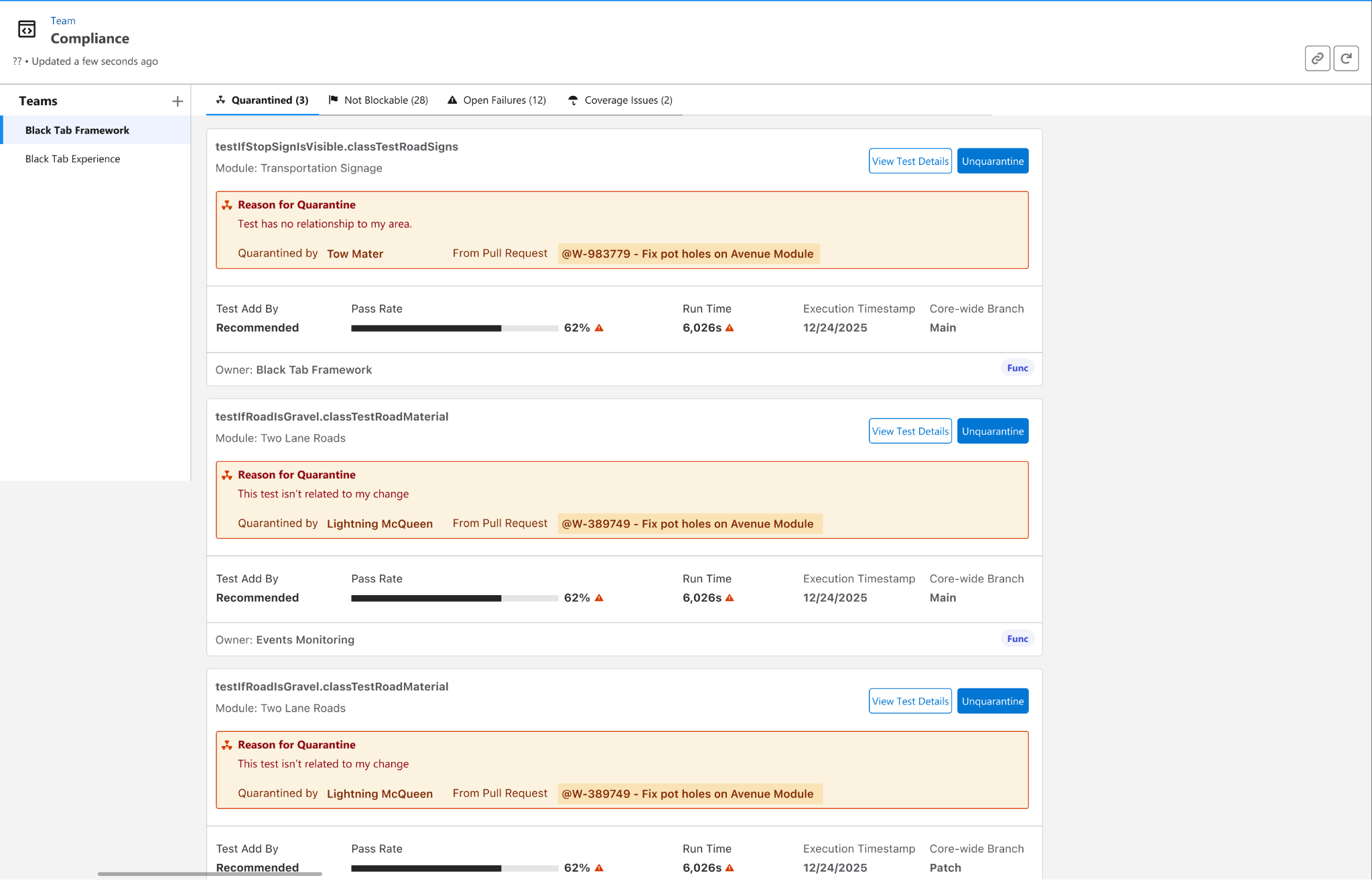Click Func badge in Black Tab Framework card

tap(1018, 368)
